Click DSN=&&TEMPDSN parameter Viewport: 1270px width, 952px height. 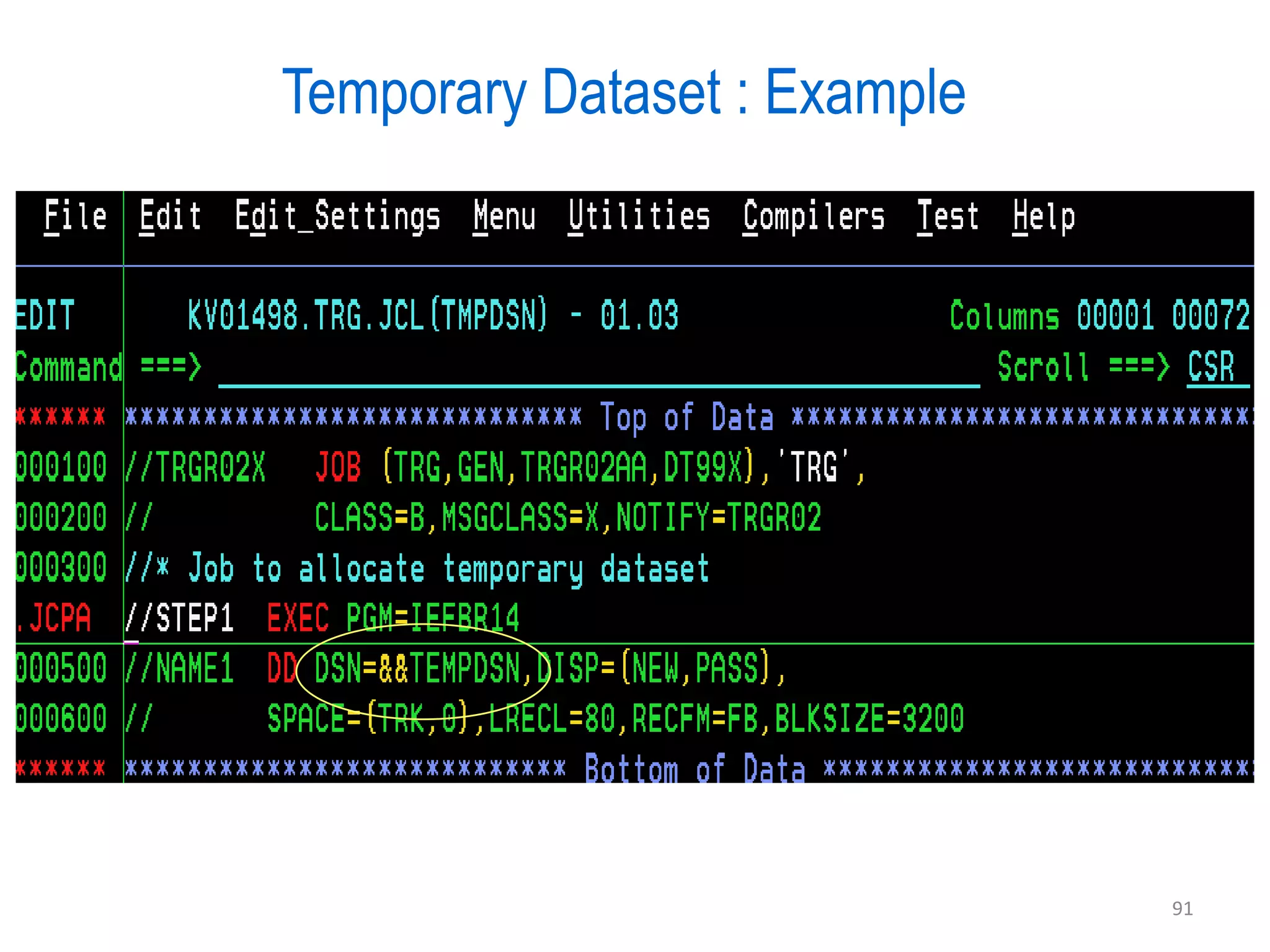pos(417,669)
